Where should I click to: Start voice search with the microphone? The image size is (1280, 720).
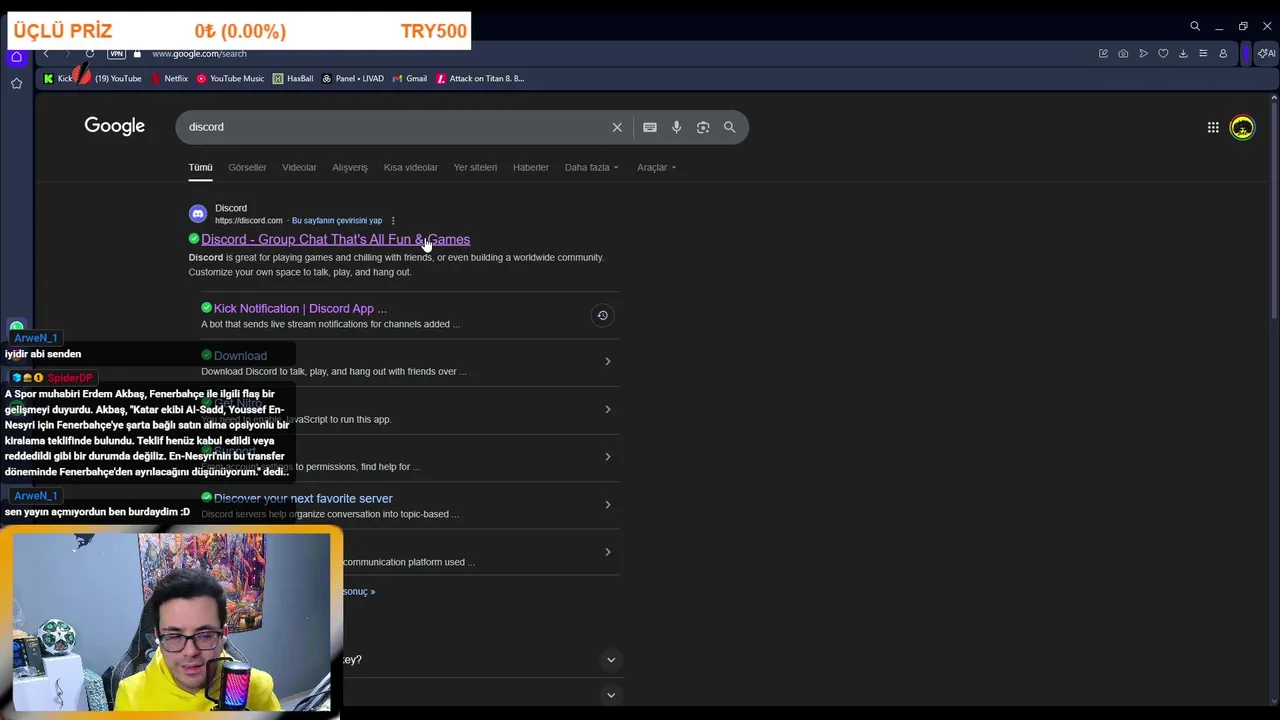tap(676, 127)
